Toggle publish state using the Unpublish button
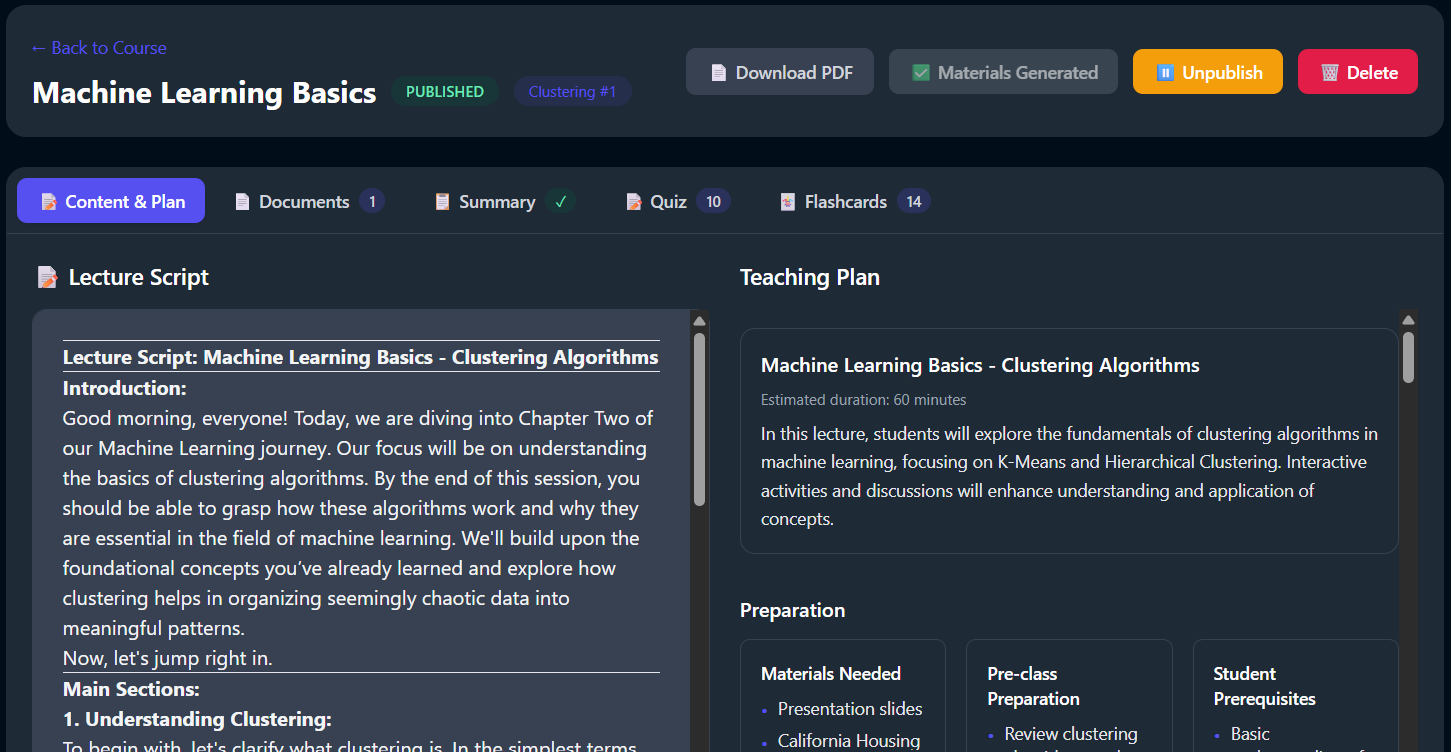 click(1208, 71)
